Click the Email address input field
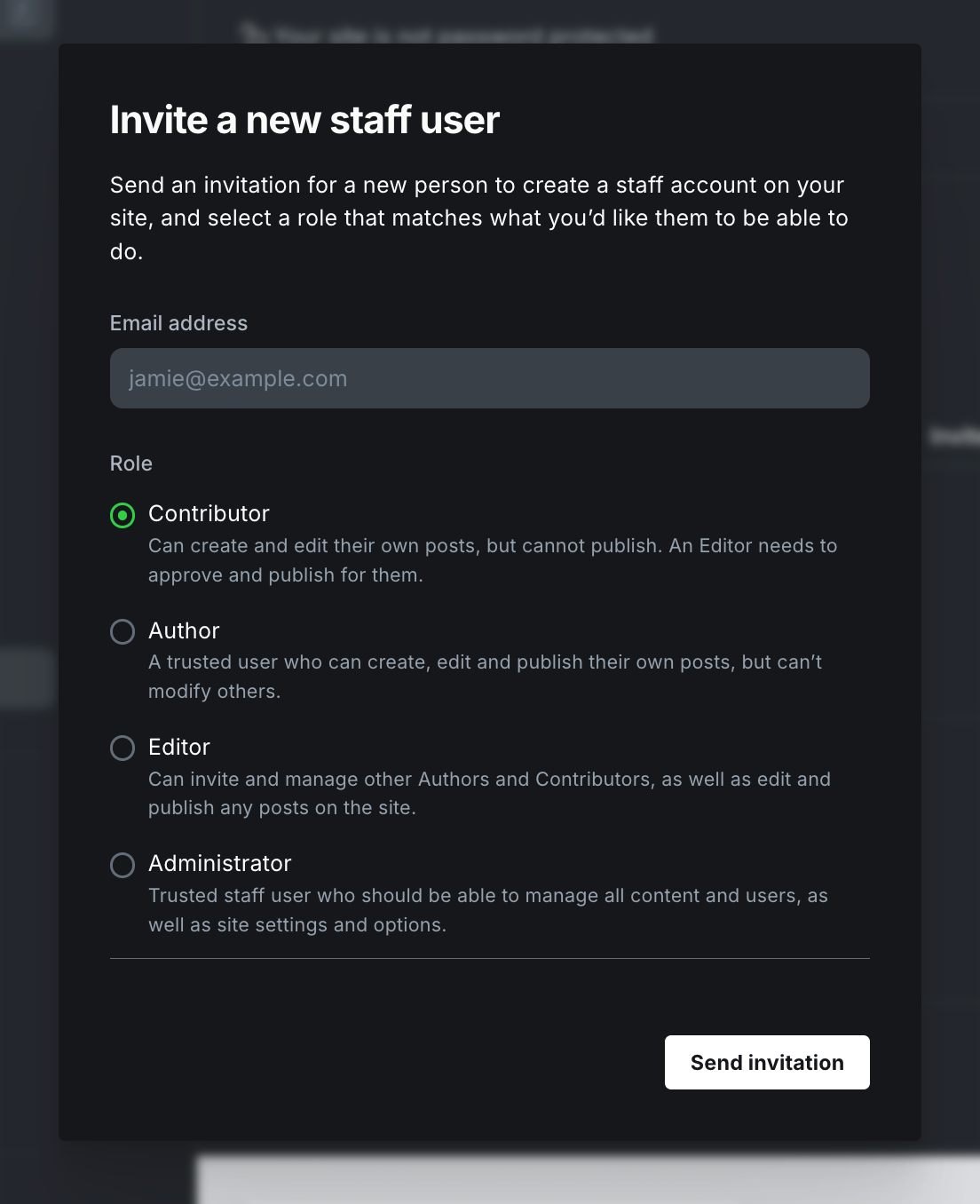The height and width of the screenshot is (1204, 980). click(x=489, y=378)
